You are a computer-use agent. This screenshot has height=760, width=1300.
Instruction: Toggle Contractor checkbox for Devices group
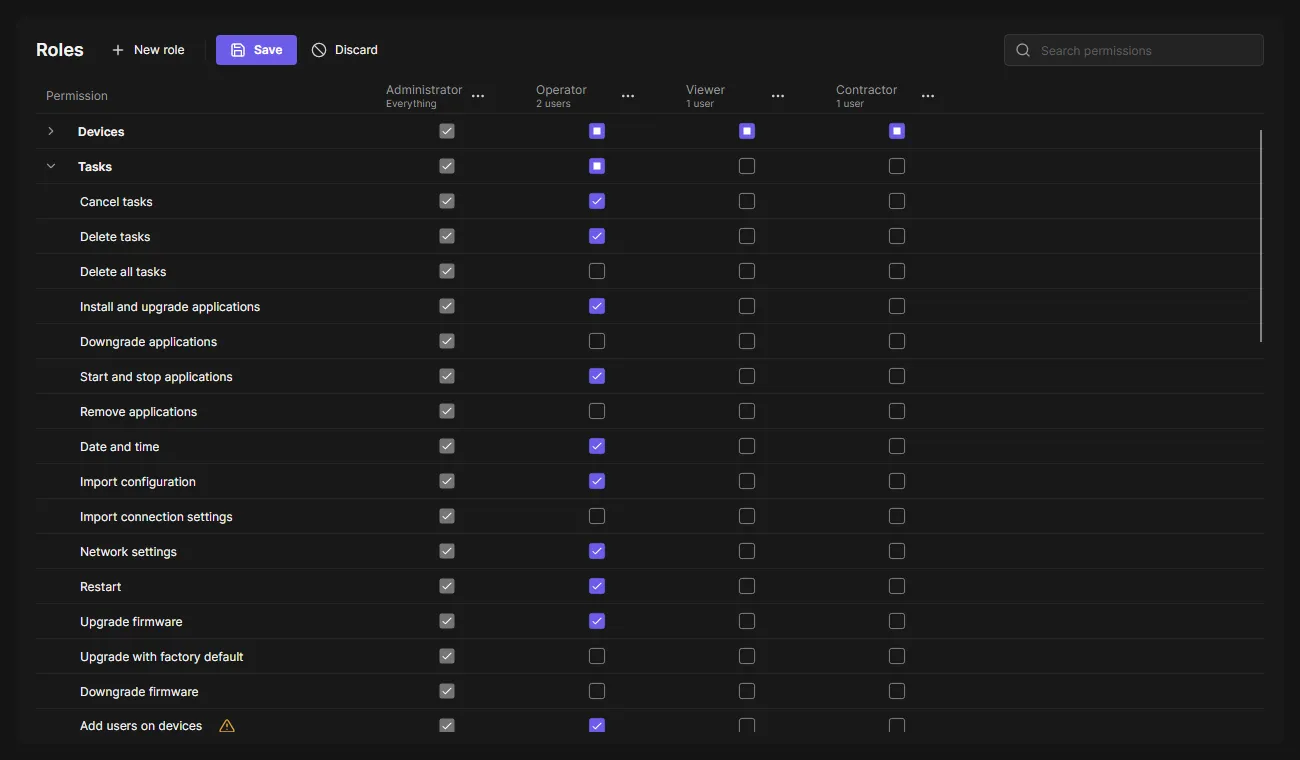coord(897,131)
